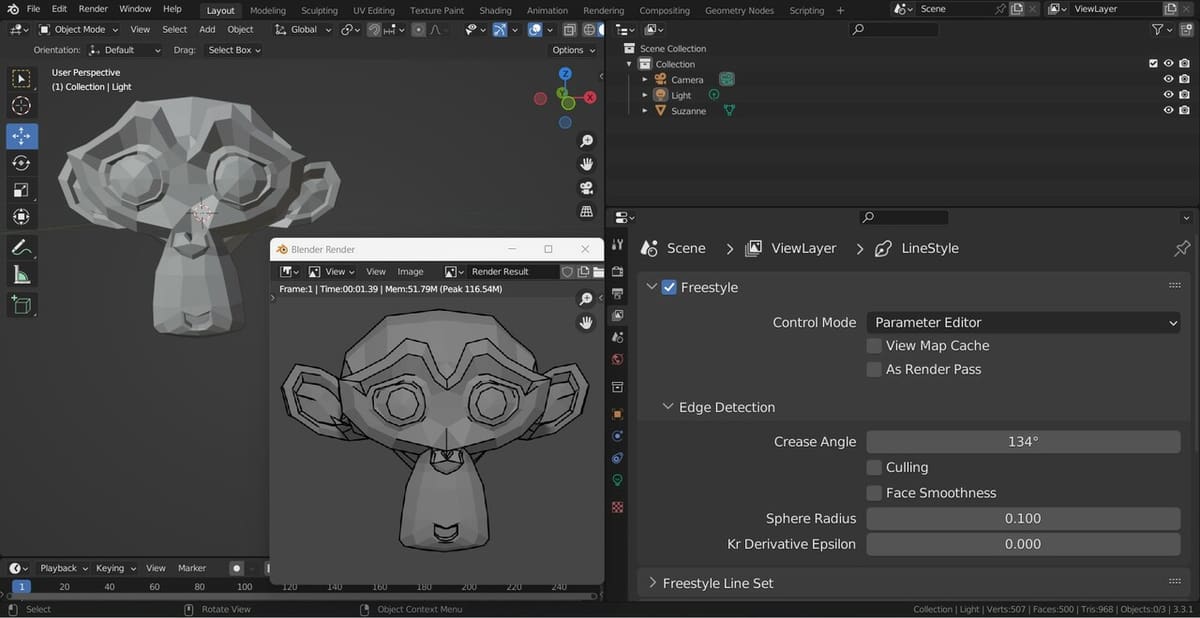This screenshot has width=1200, height=618.
Task: Switch perspective/orthographic with grid icon
Action: click(587, 212)
